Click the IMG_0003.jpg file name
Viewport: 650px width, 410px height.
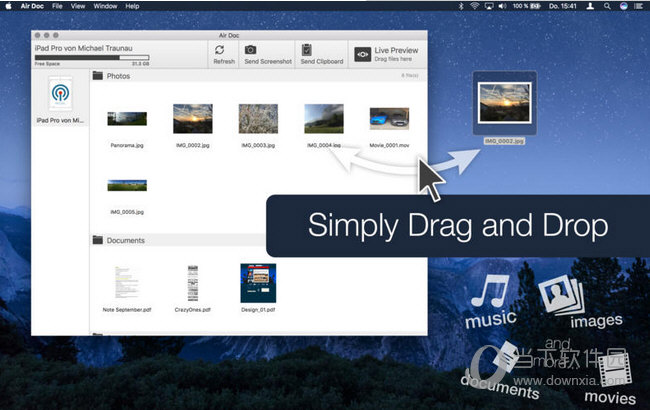[258, 145]
